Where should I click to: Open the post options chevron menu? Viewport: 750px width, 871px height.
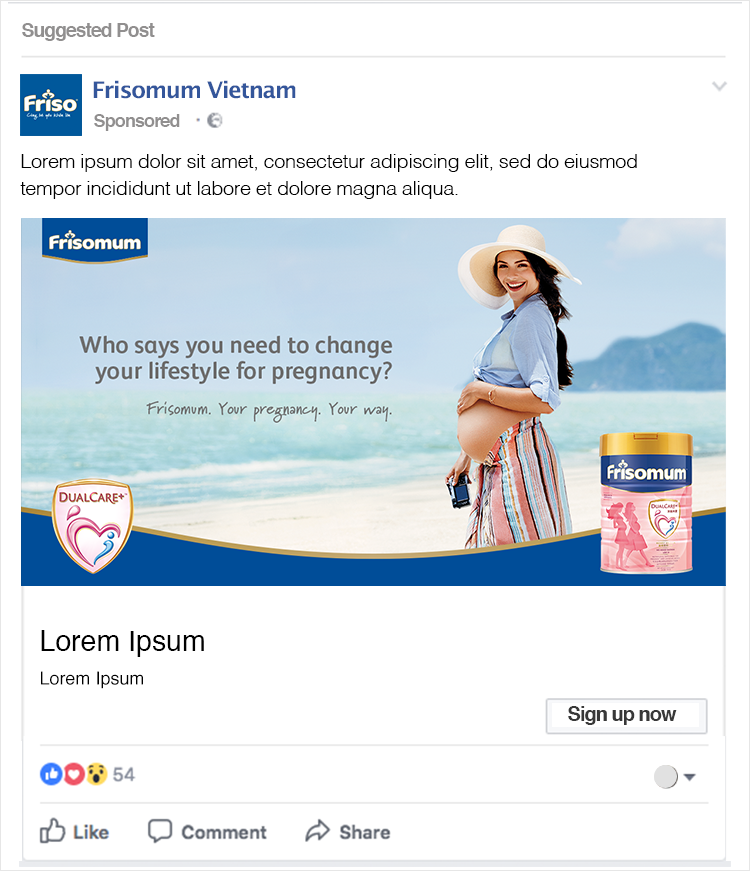(719, 86)
